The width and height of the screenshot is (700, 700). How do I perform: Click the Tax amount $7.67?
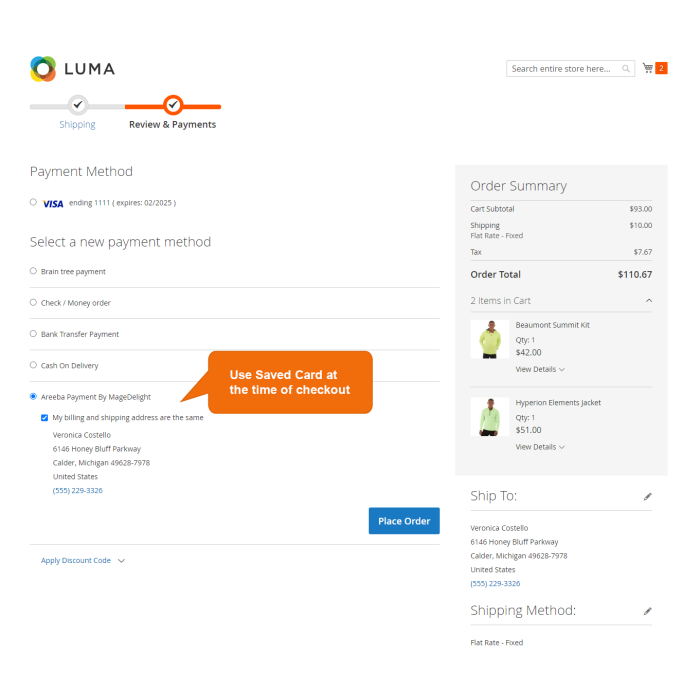coord(643,252)
